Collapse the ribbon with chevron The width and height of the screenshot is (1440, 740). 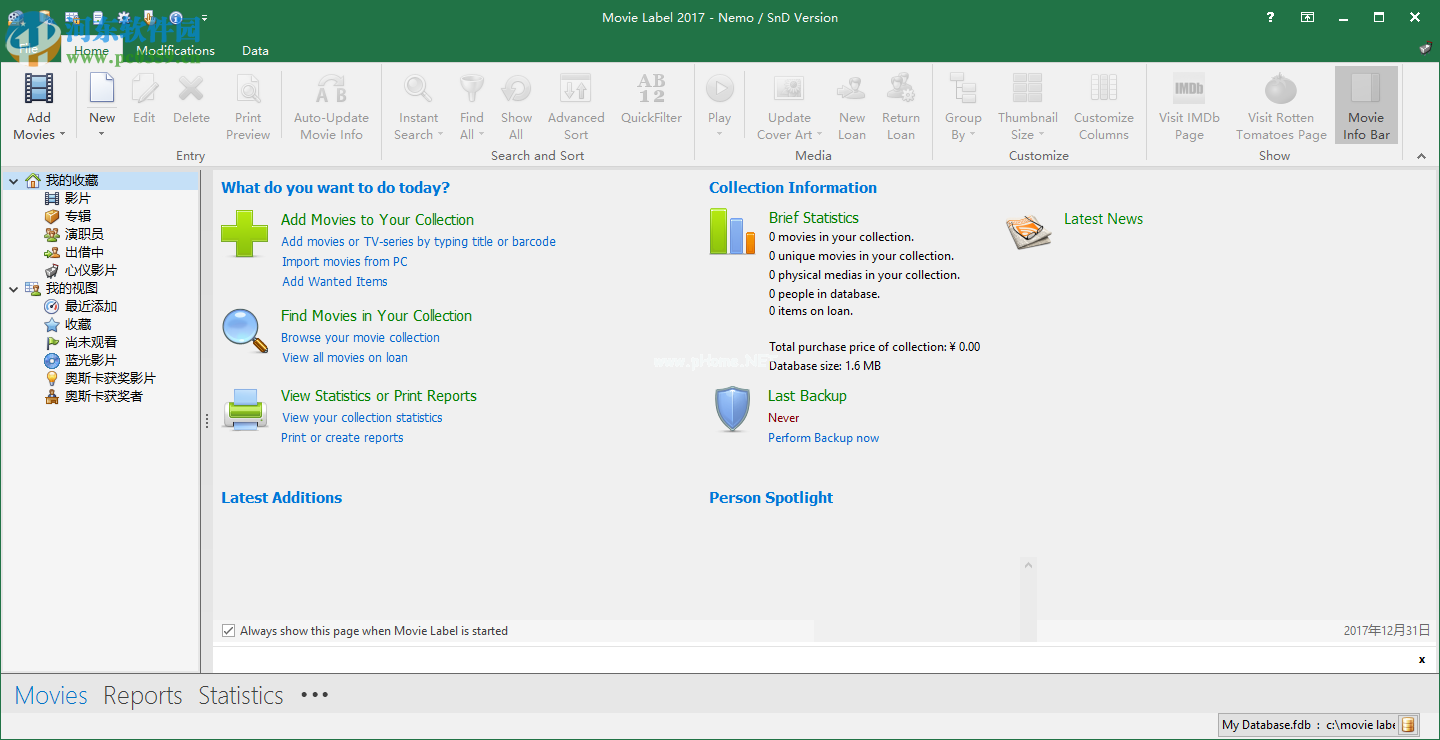coord(1422,156)
